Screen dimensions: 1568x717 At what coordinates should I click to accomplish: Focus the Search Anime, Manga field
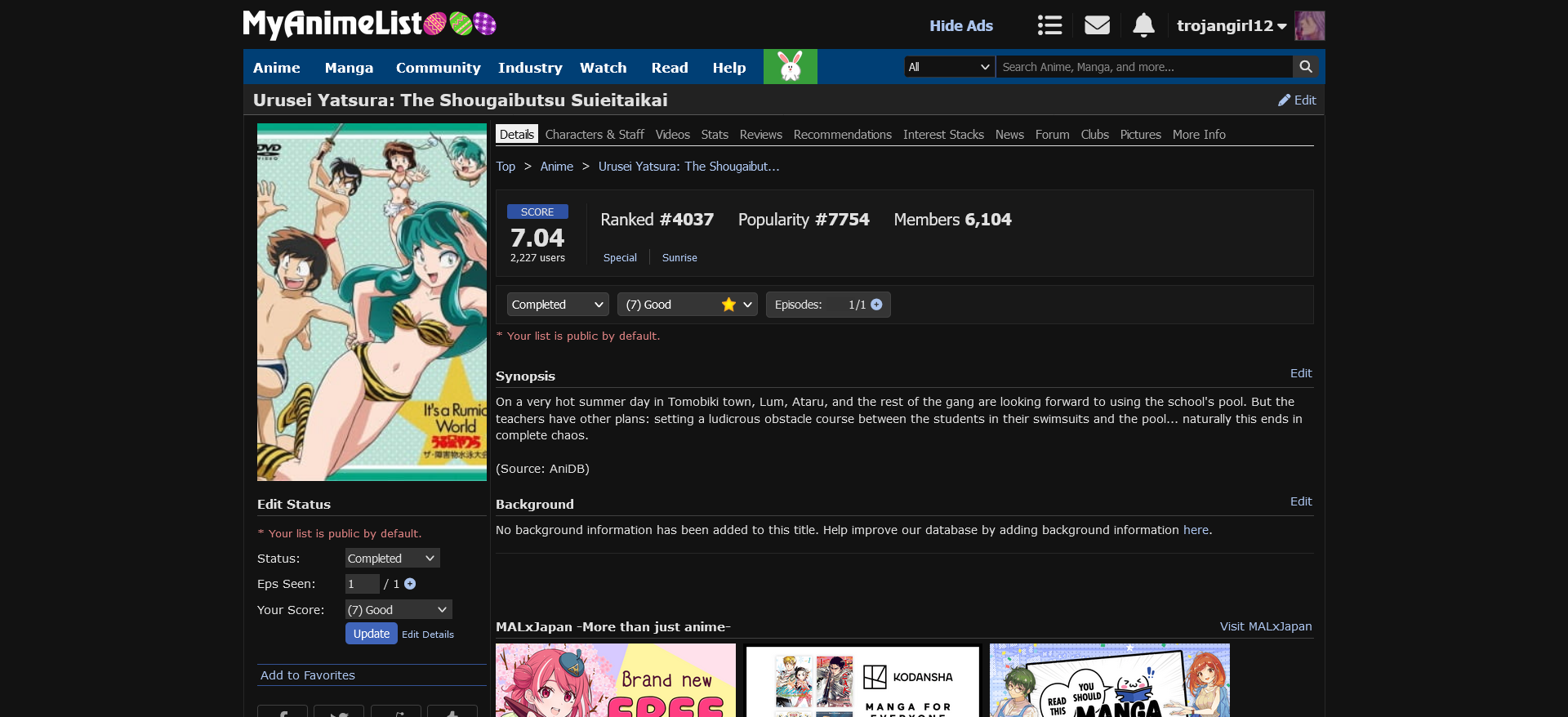[1144, 67]
